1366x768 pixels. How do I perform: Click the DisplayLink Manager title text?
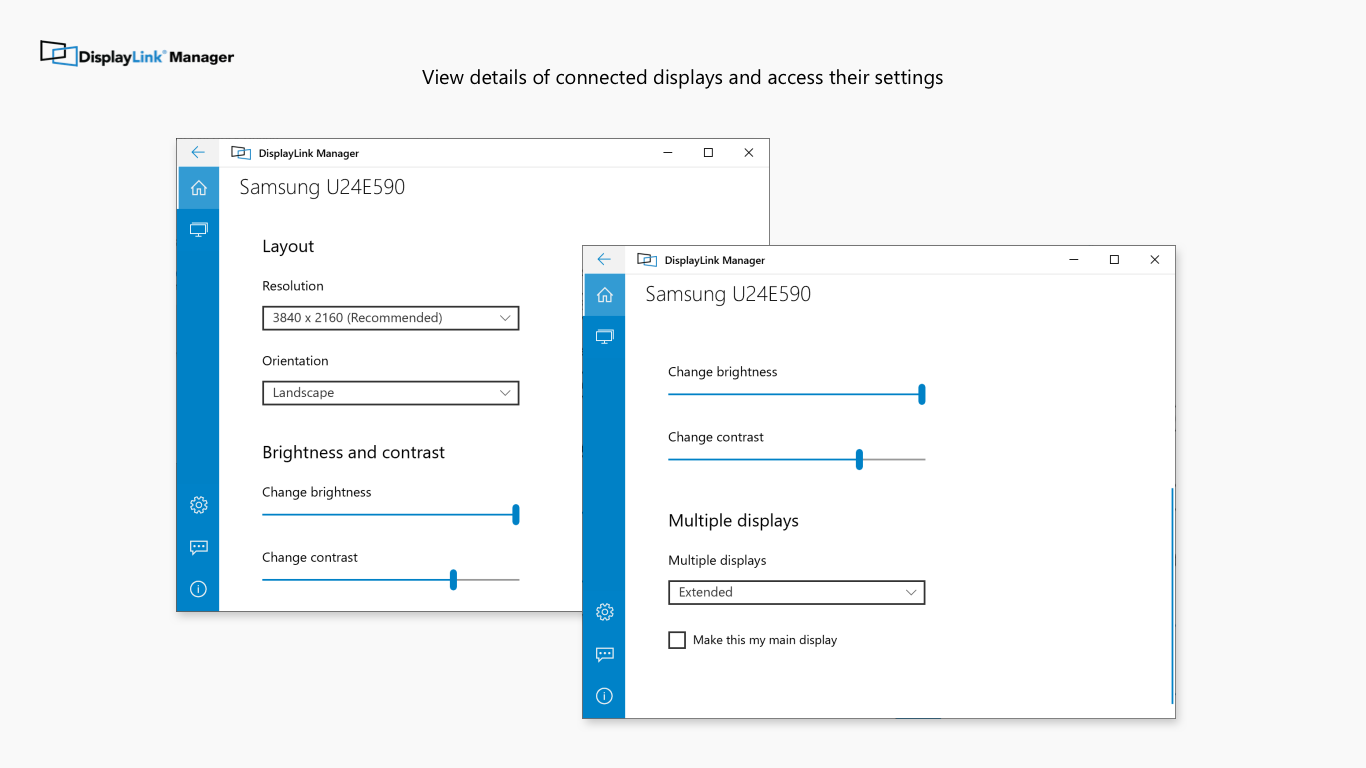(713, 260)
